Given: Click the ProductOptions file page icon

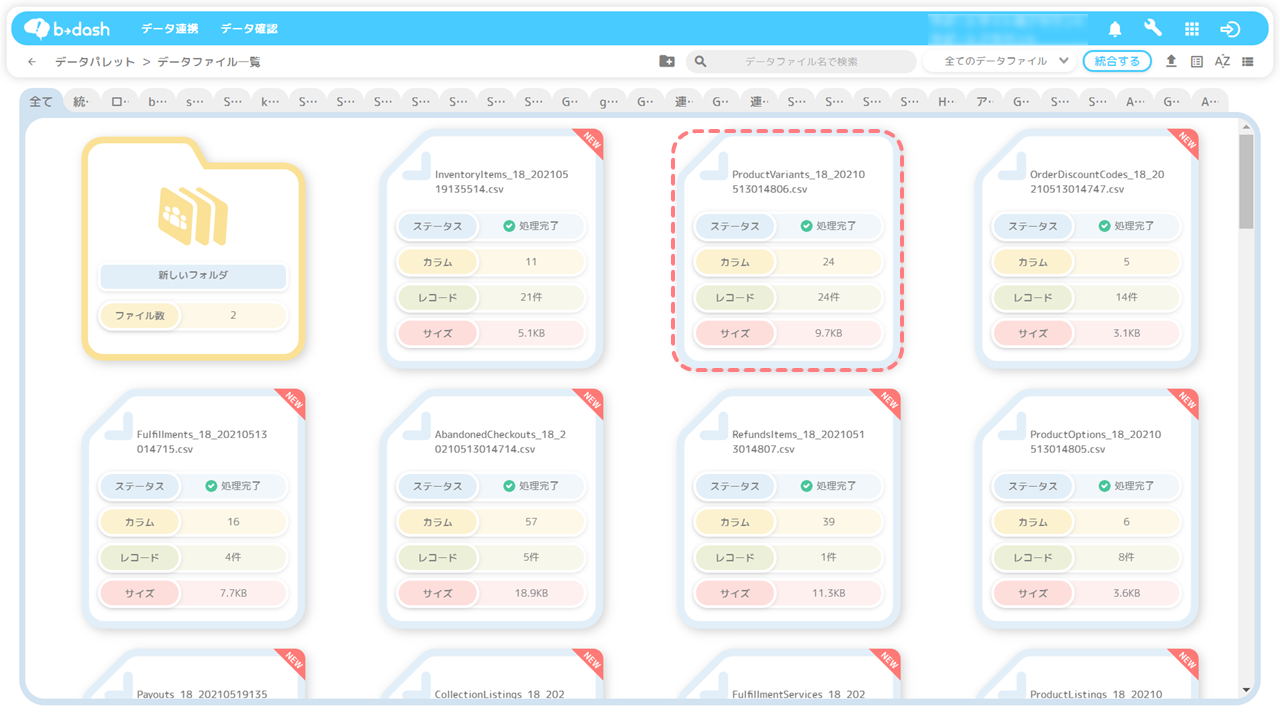Looking at the screenshot, I should [x=1012, y=427].
